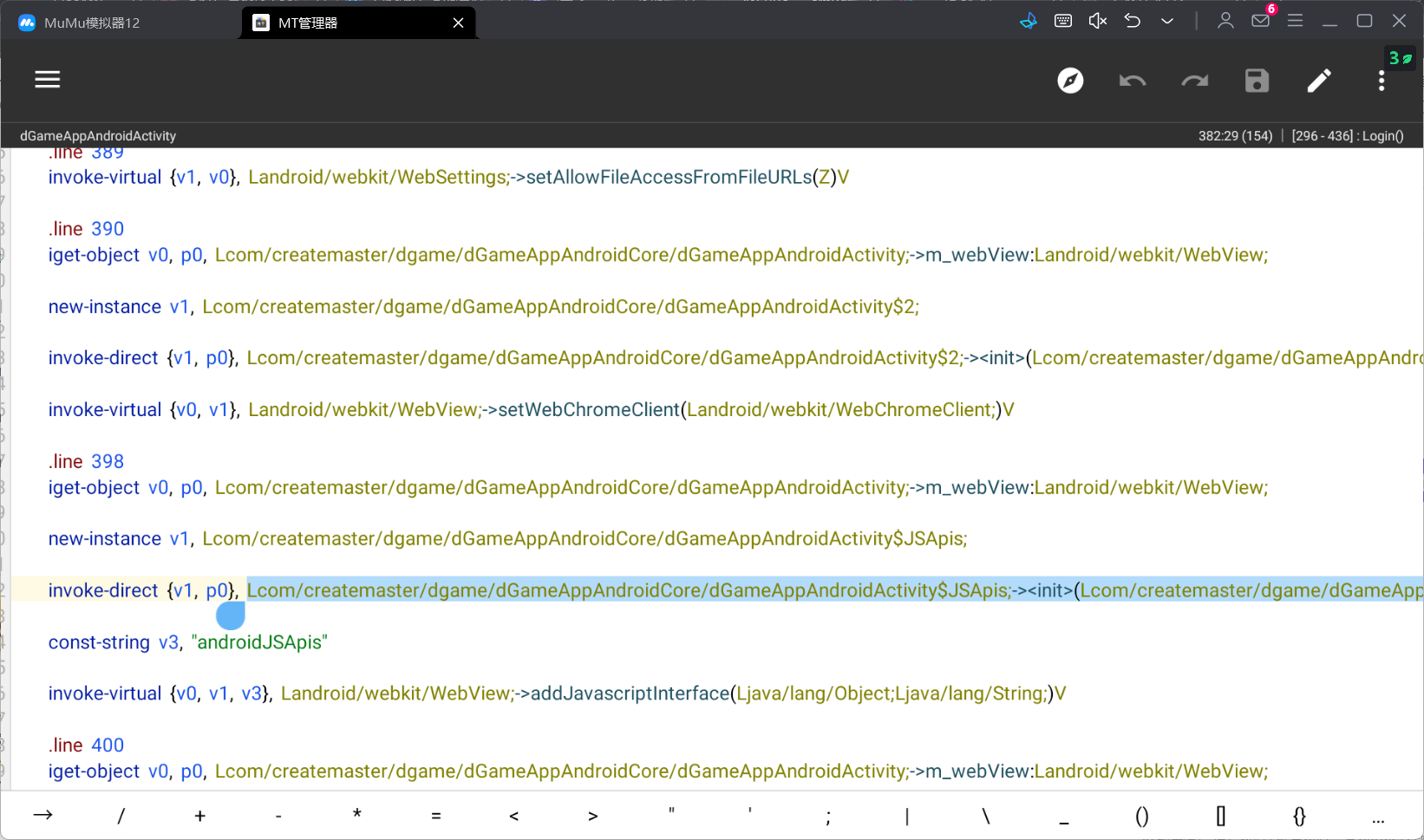
Task: Open the hamburger navigation menu
Action: tap(48, 80)
